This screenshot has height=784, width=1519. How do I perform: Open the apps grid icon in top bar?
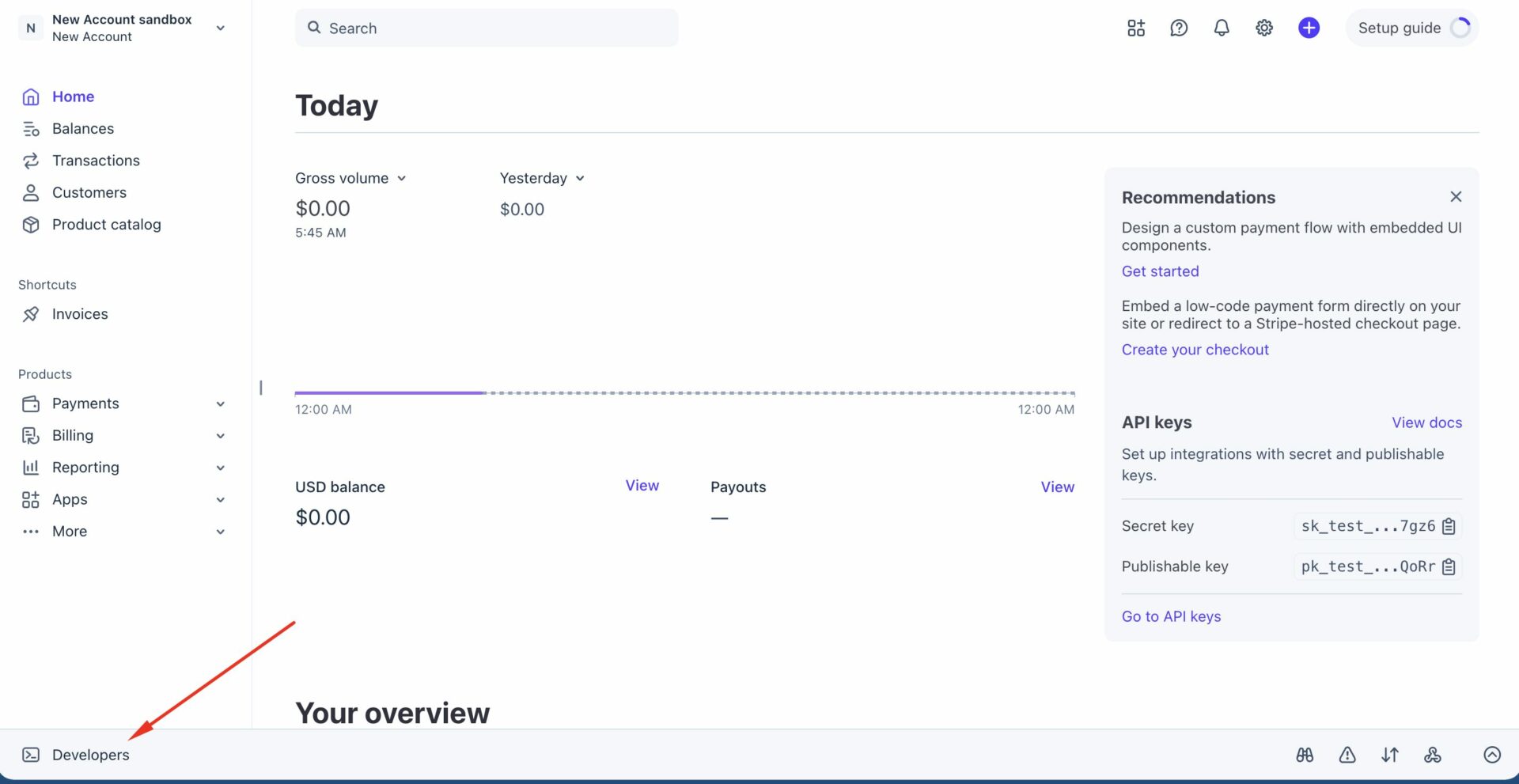[1136, 28]
